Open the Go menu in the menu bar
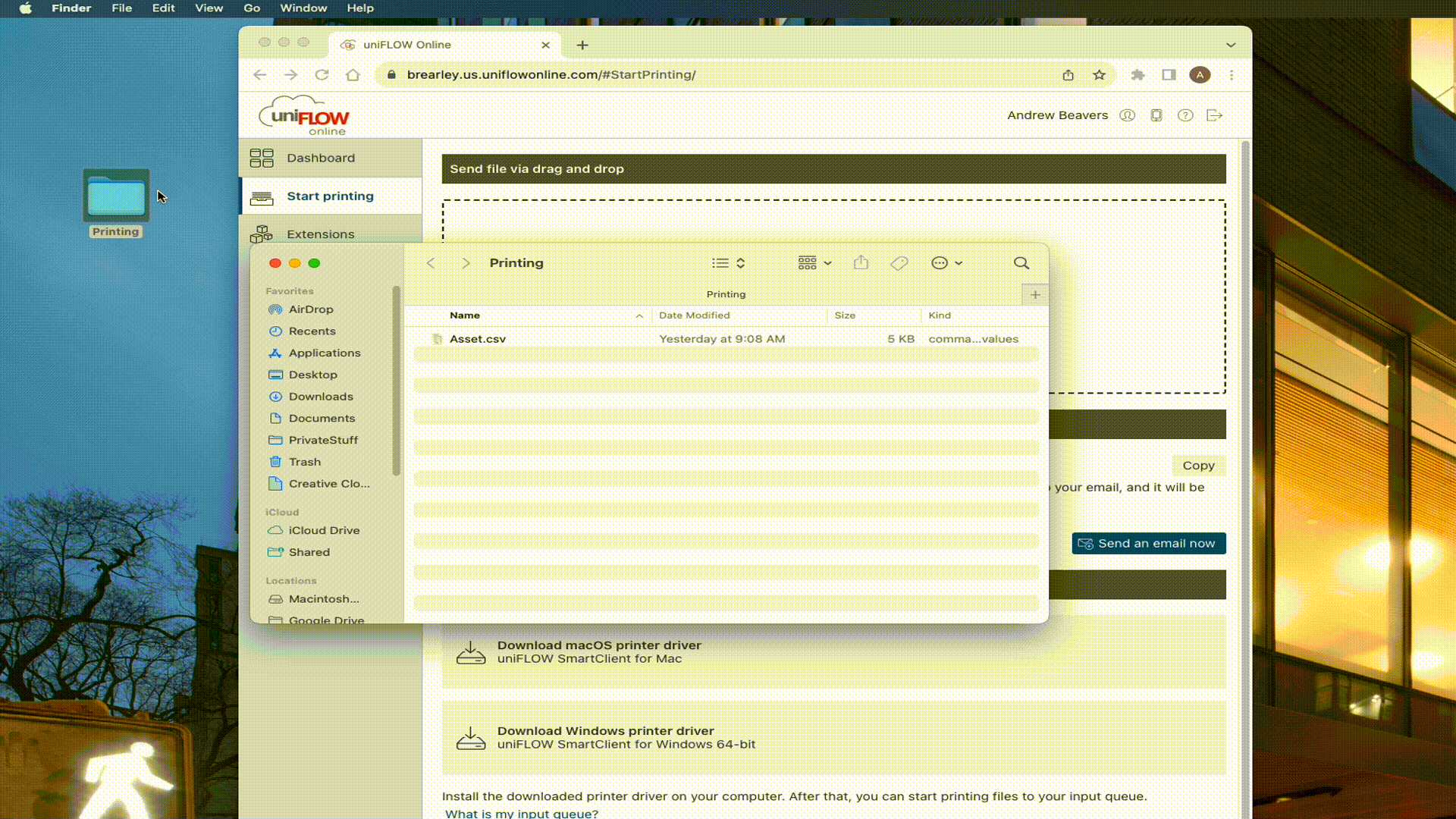1456x819 pixels. 252,8
